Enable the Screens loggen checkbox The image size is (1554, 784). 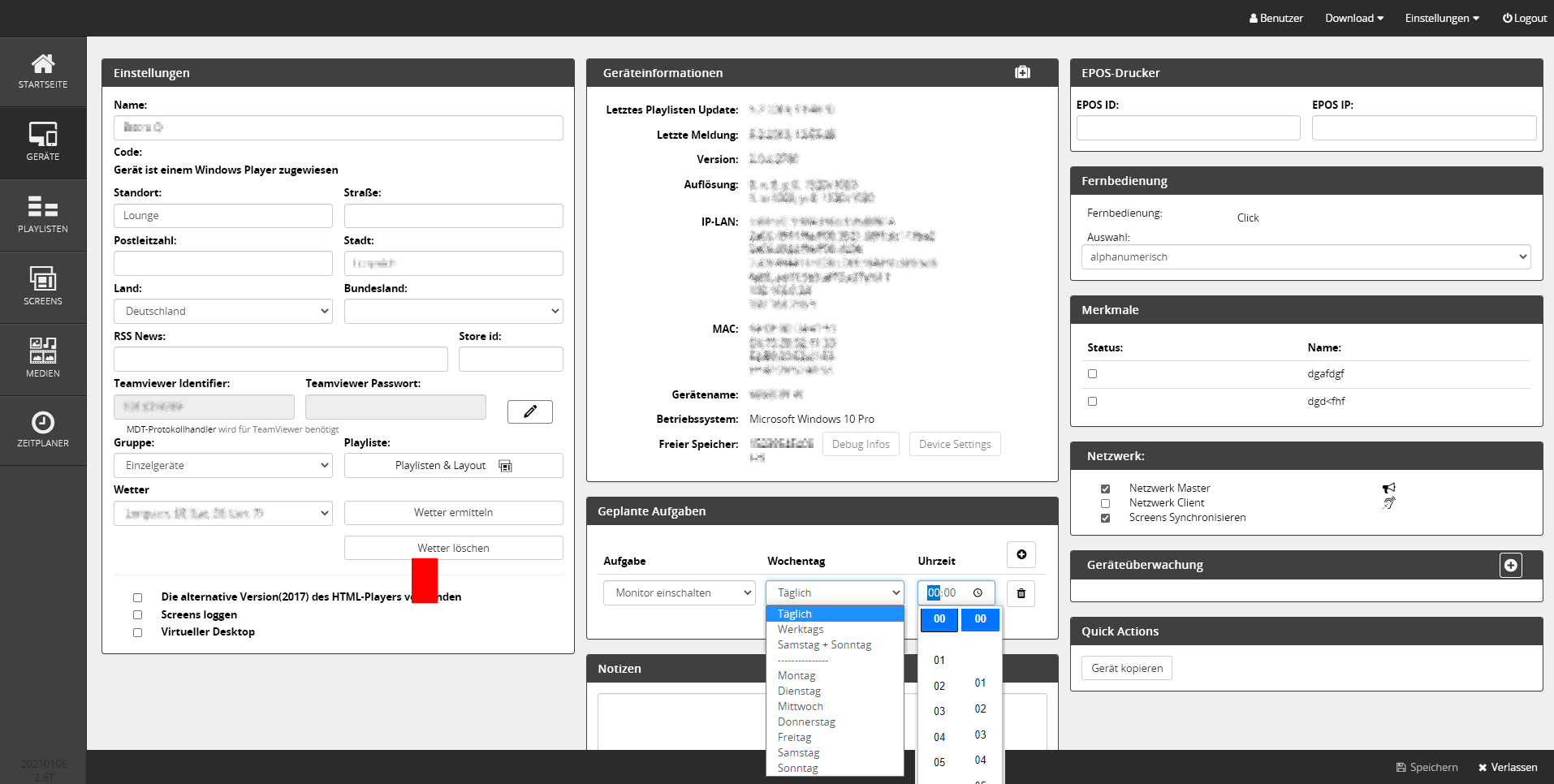pyautogui.click(x=137, y=615)
